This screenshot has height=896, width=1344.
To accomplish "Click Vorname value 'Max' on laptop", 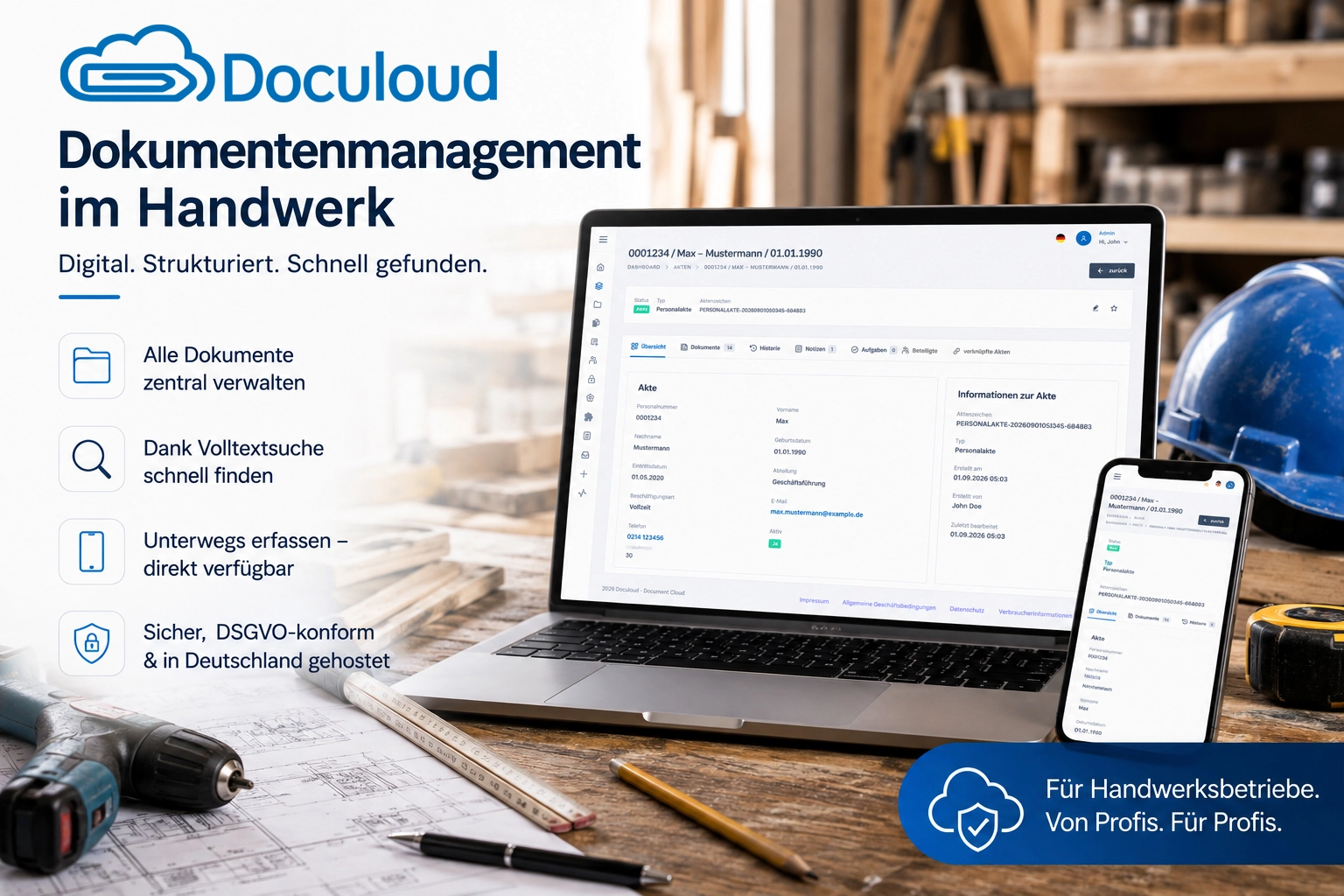I will click(x=782, y=421).
